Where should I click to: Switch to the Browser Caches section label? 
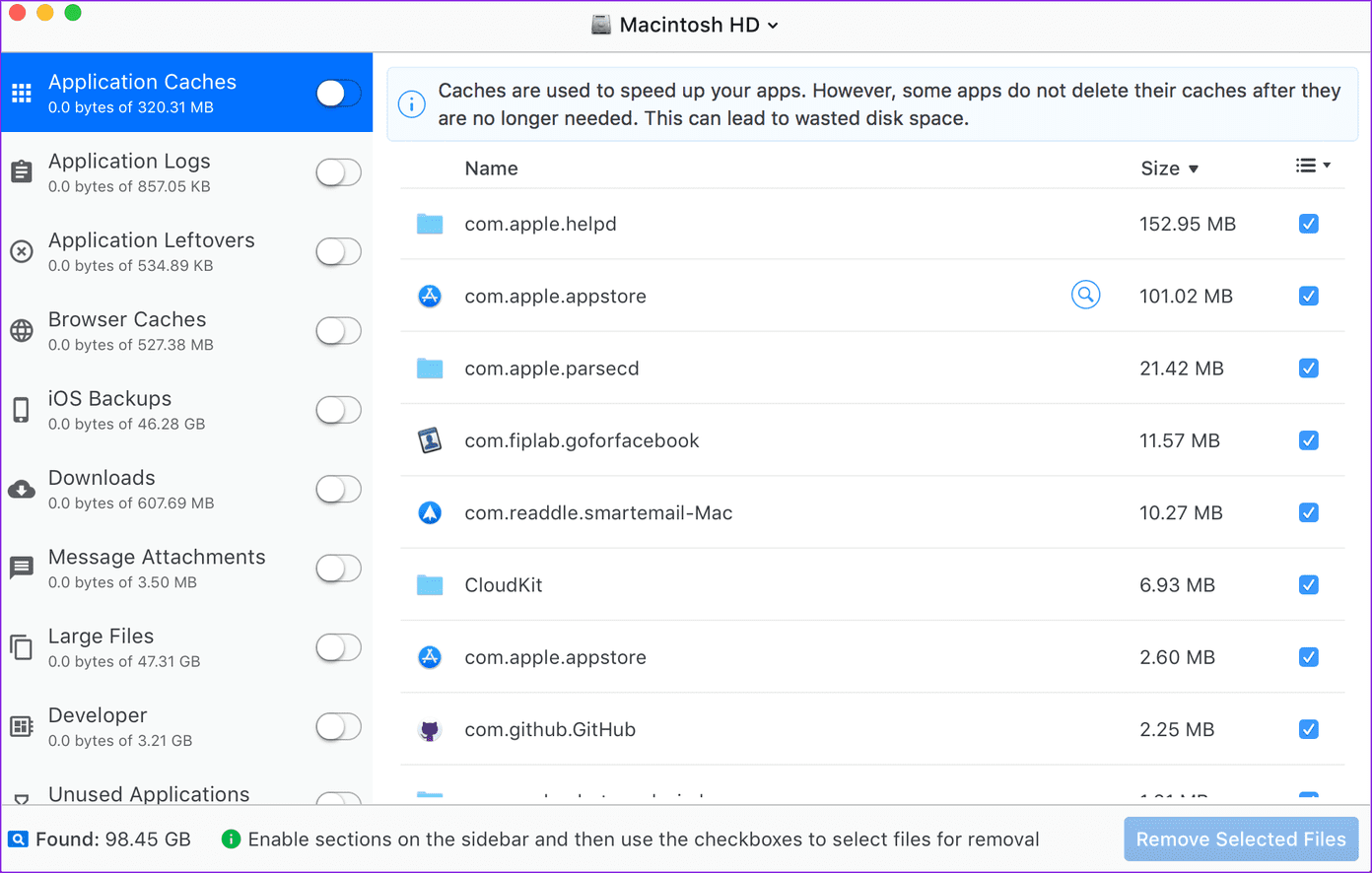pos(127,319)
